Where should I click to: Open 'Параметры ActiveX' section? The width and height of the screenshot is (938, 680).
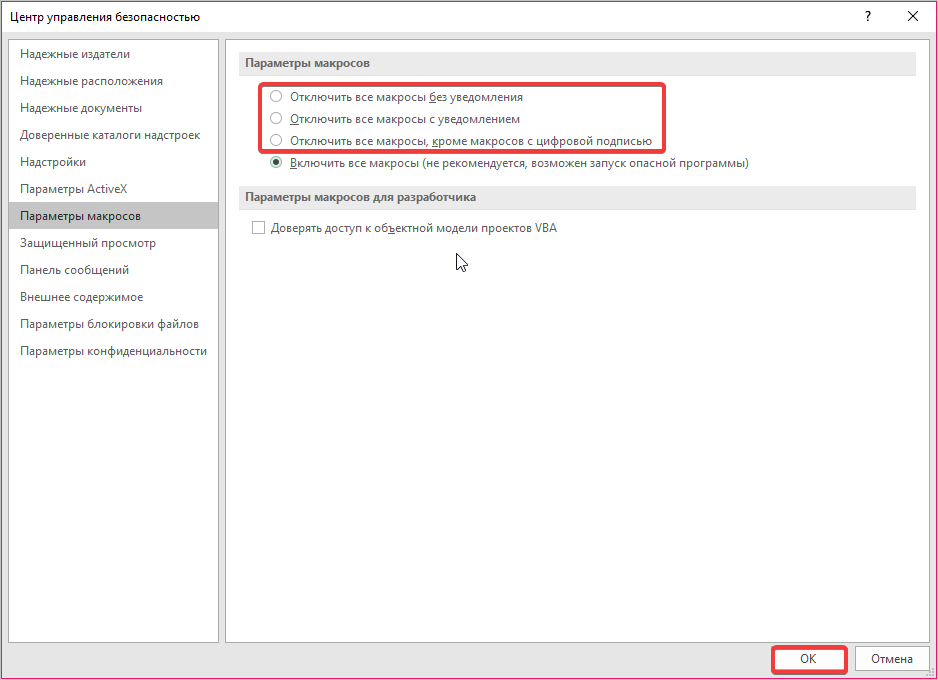pos(74,189)
